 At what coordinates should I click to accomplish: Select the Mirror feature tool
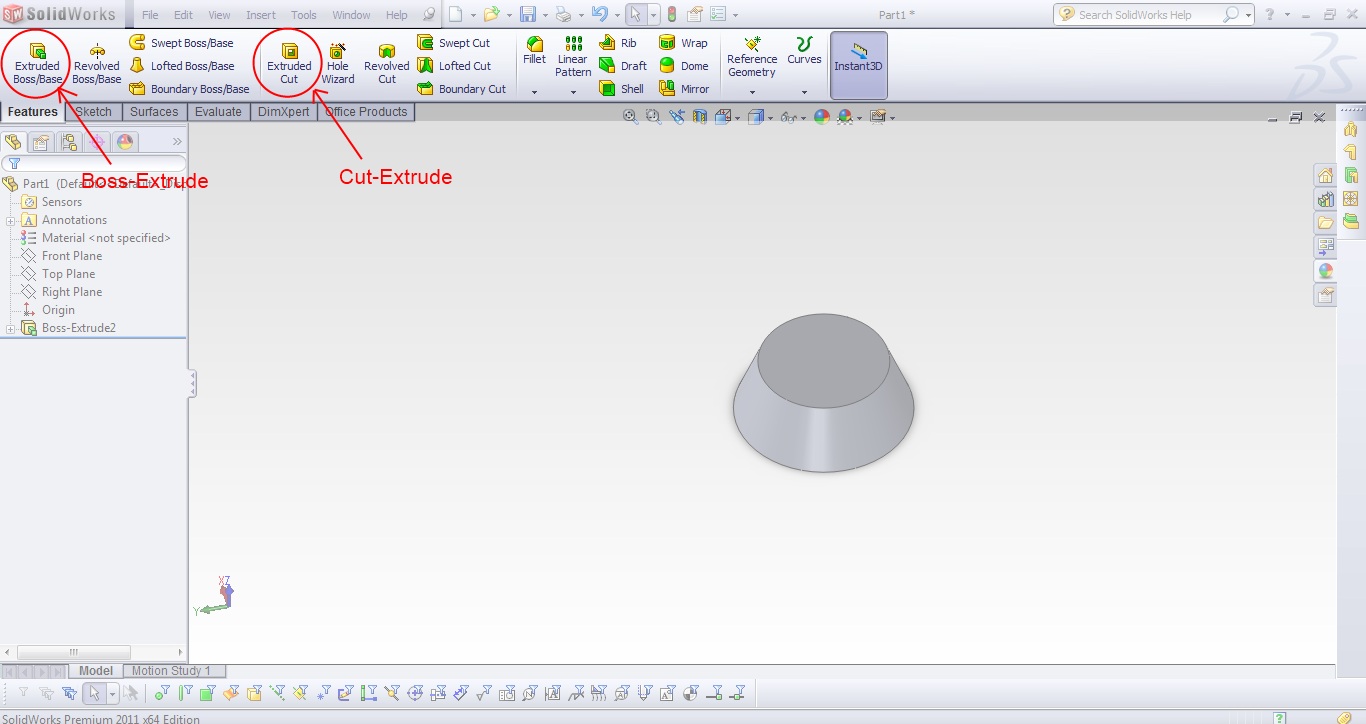(x=687, y=88)
